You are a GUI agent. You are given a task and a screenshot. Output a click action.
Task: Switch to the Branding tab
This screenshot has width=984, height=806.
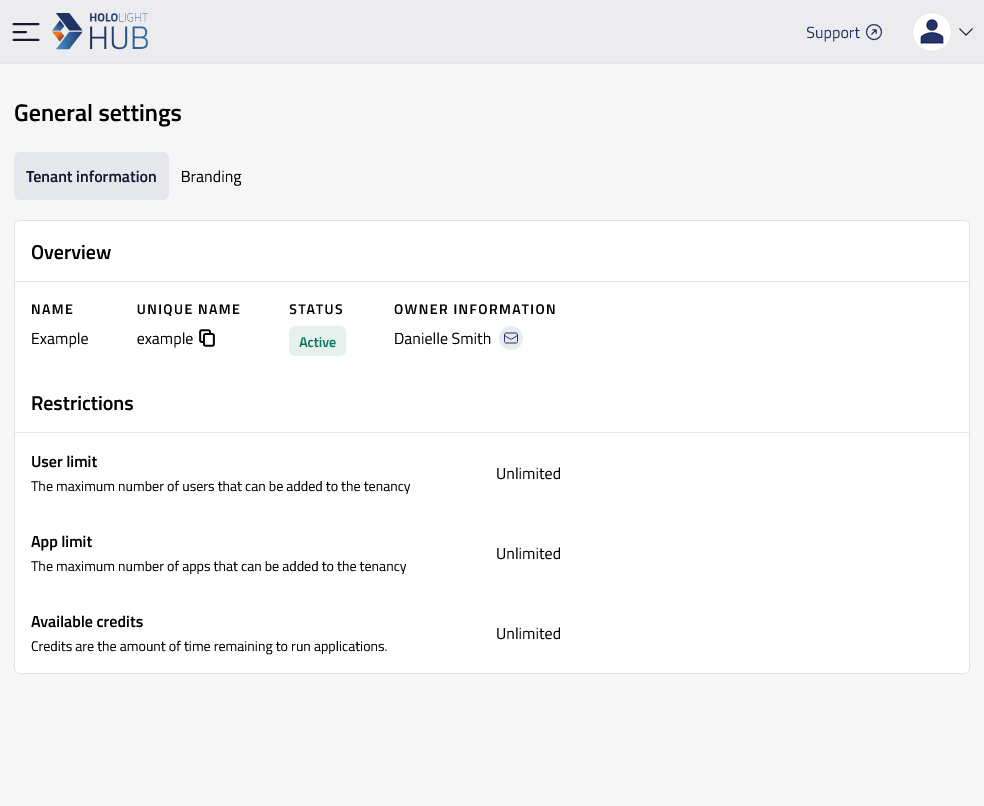(211, 176)
